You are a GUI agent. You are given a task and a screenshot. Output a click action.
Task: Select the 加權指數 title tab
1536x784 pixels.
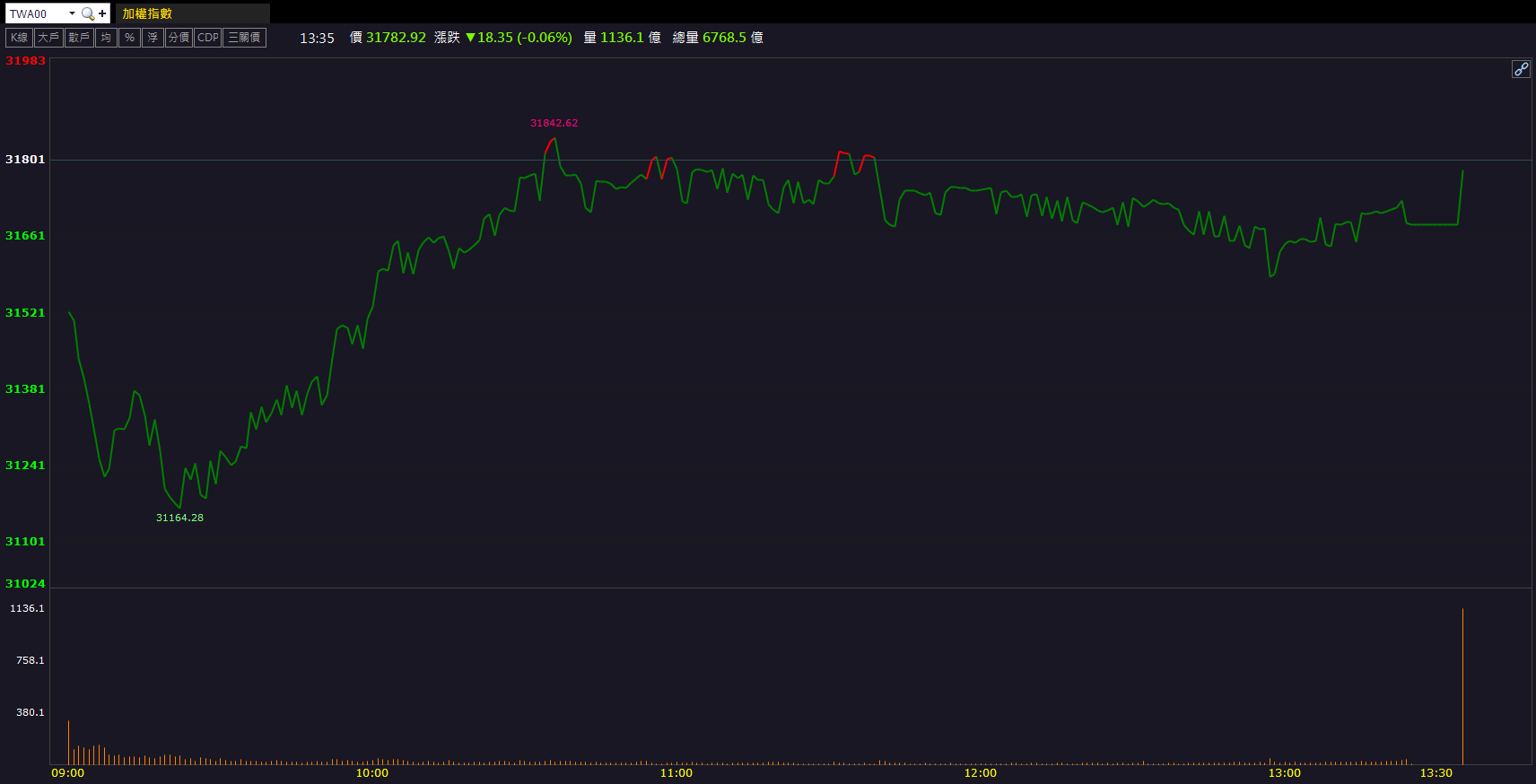(147, 13)
